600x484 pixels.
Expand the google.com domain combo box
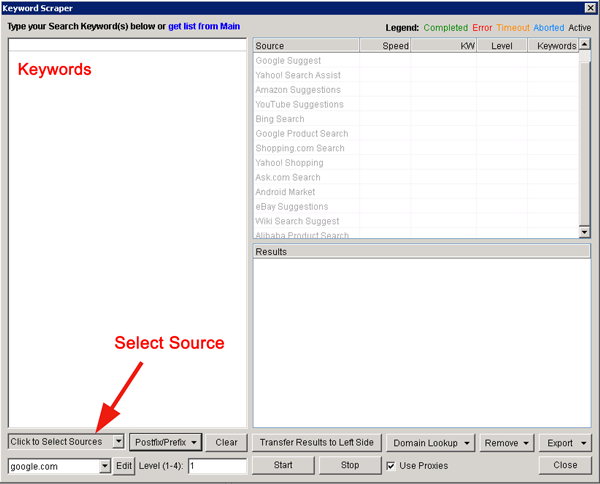coord(104,466)
